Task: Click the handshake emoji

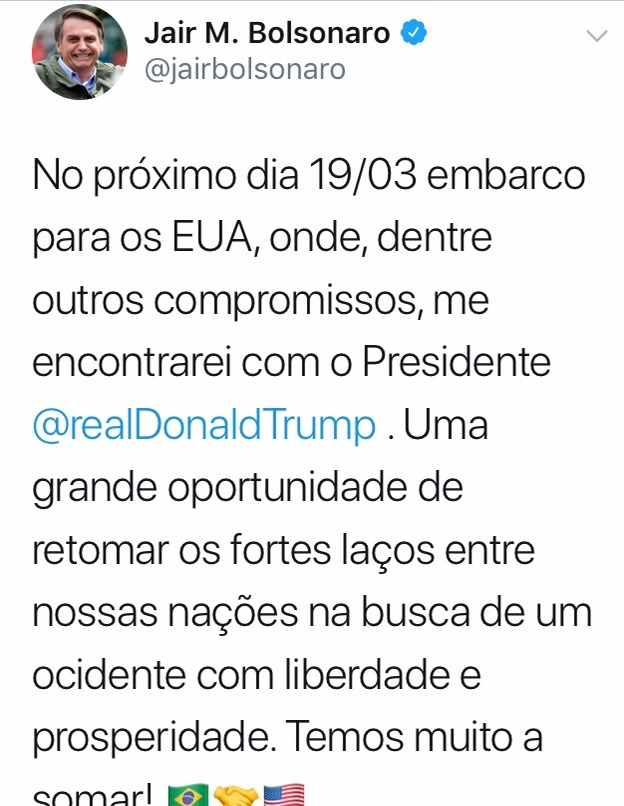Action: pyautogui.click(x=236, y=796)
